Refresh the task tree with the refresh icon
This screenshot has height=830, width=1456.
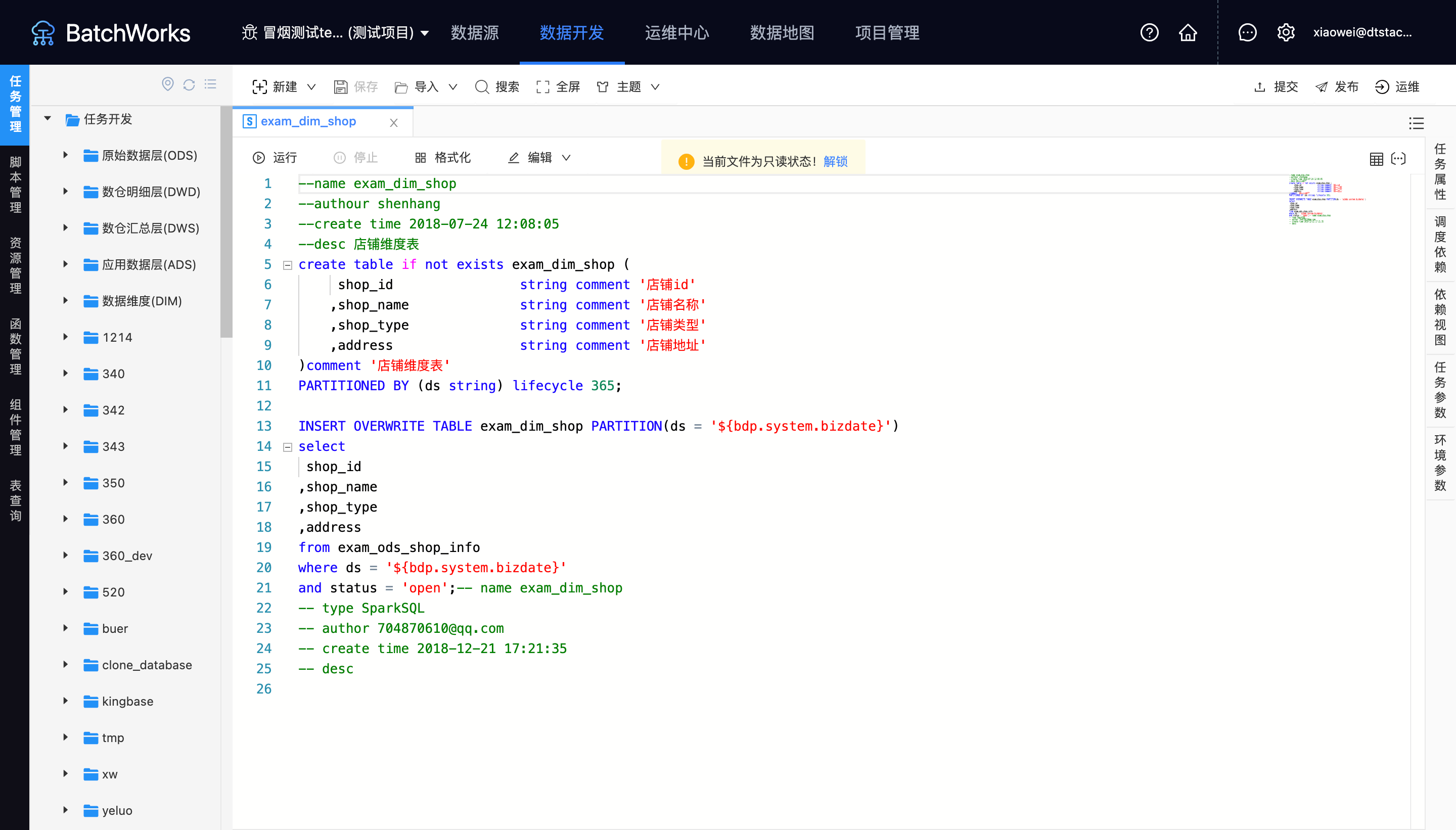(189, 84)
